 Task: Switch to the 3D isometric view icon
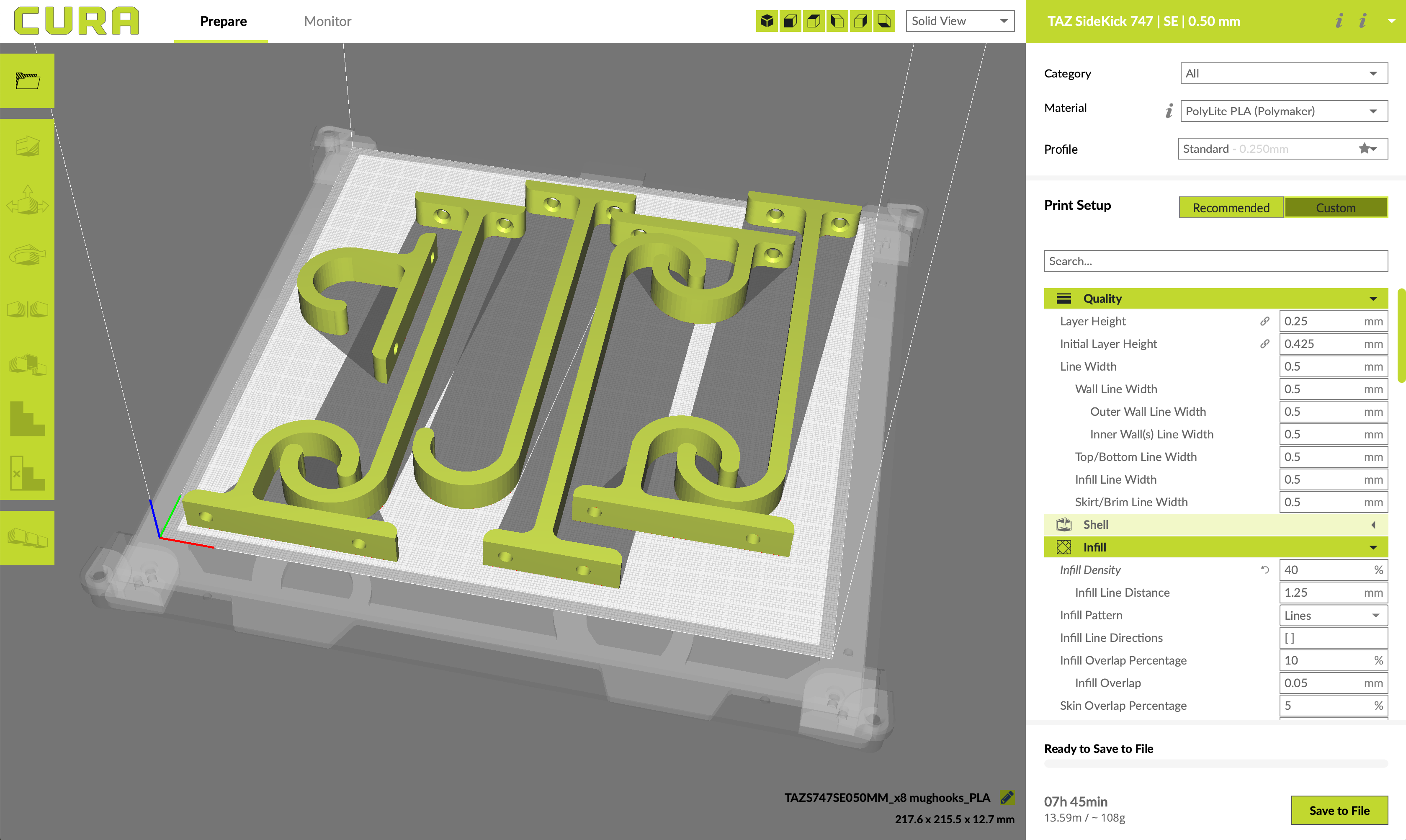(767, 21)
